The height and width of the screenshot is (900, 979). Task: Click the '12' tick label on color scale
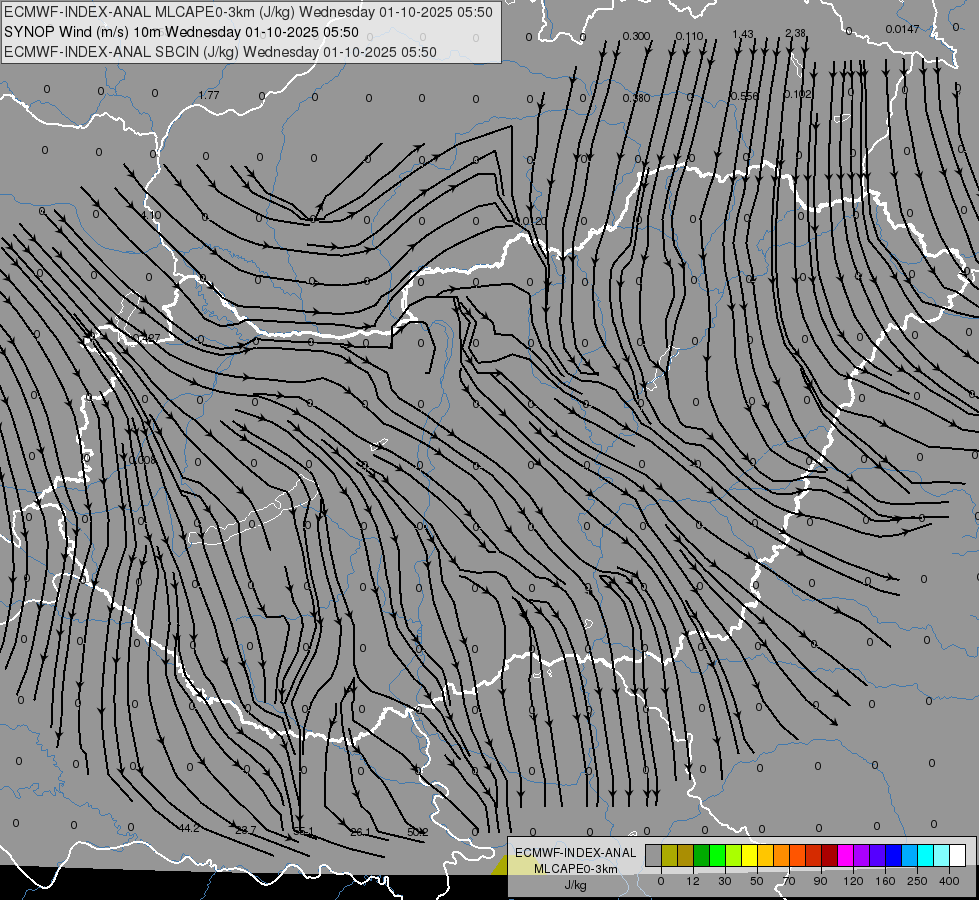click(x=693, y=881)
